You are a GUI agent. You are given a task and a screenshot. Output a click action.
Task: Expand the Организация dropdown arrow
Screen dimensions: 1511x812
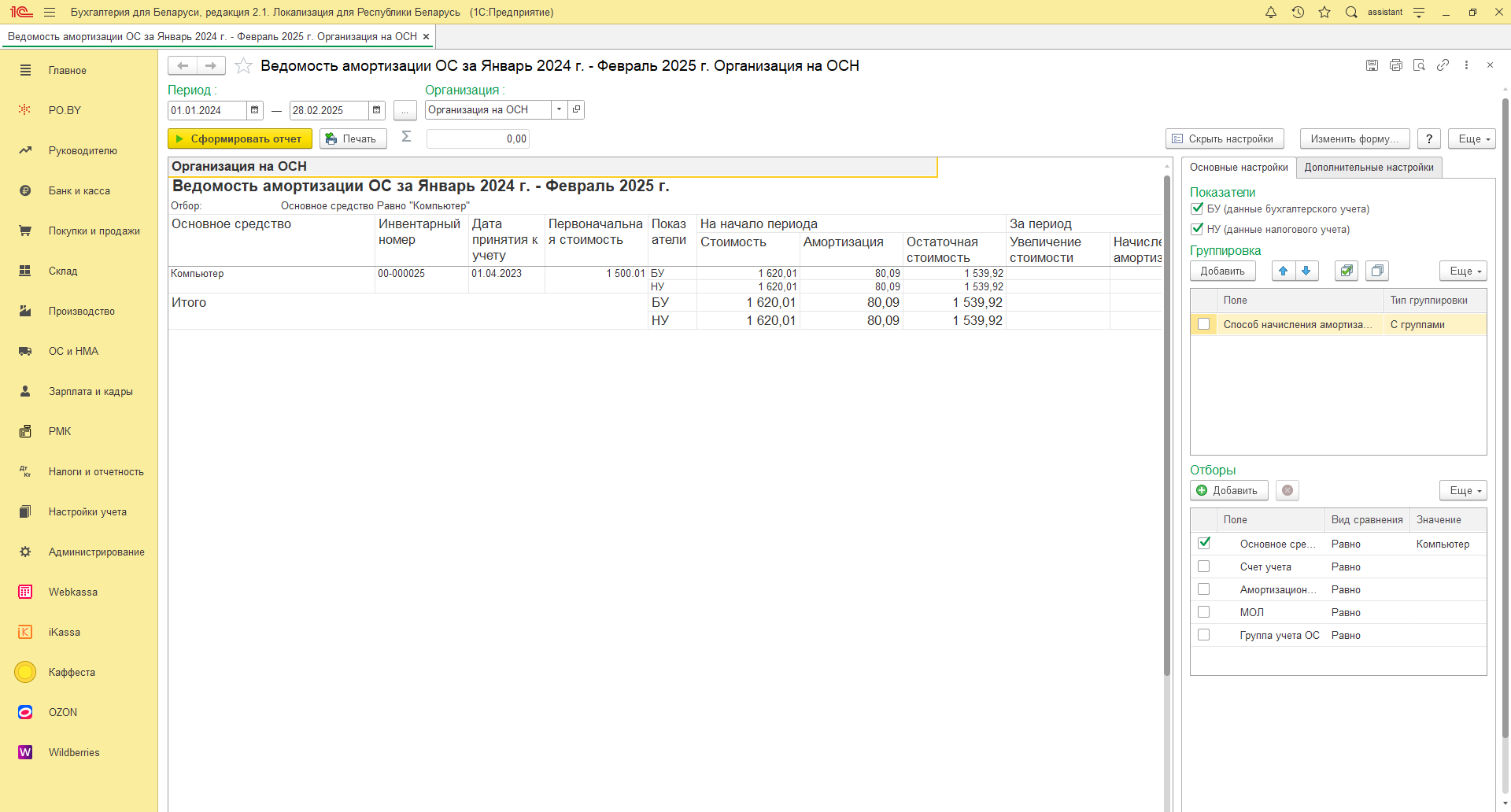point(559,110)
